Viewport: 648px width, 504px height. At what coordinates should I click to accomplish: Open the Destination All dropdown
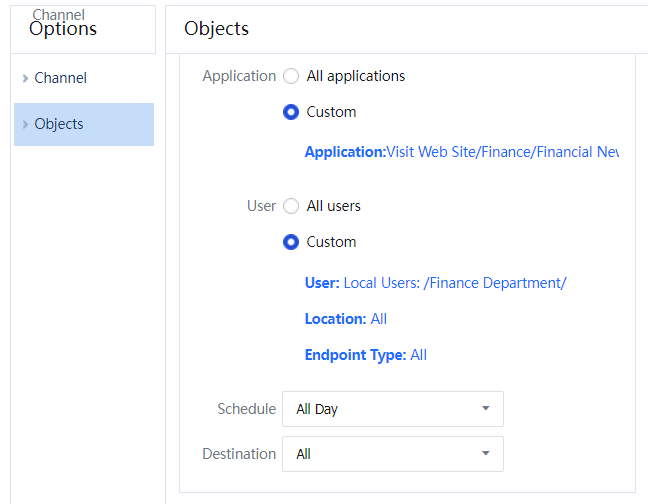(392, 454)
